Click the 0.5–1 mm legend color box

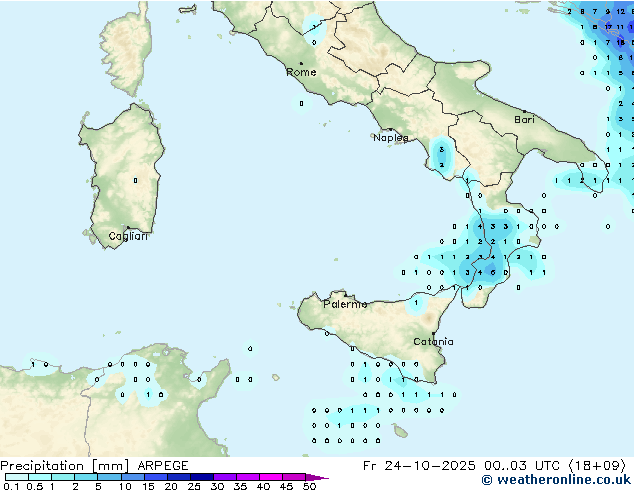tap(40, 477)
